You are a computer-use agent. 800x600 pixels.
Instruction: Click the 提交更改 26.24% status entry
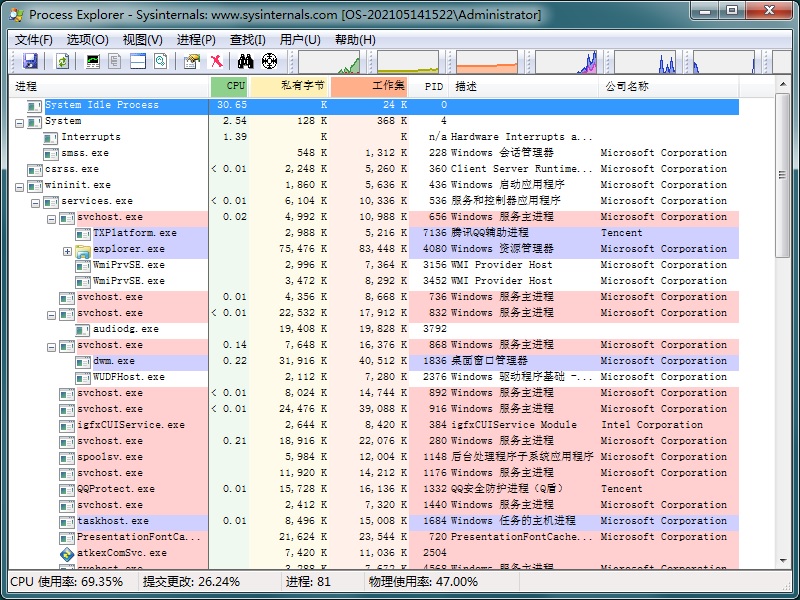tap(191, 582)
